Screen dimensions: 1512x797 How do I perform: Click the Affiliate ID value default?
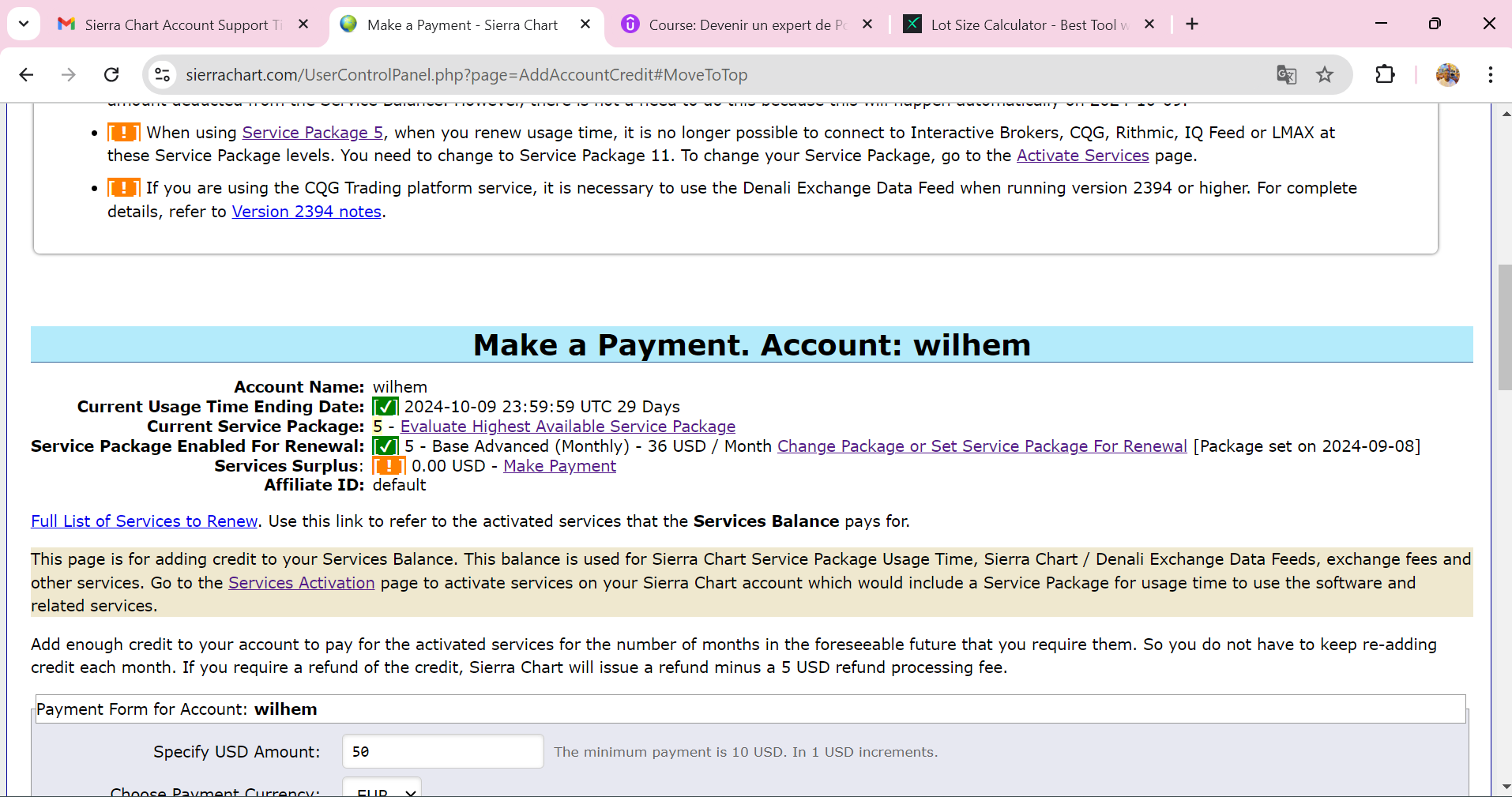click(x=399, y=485)
